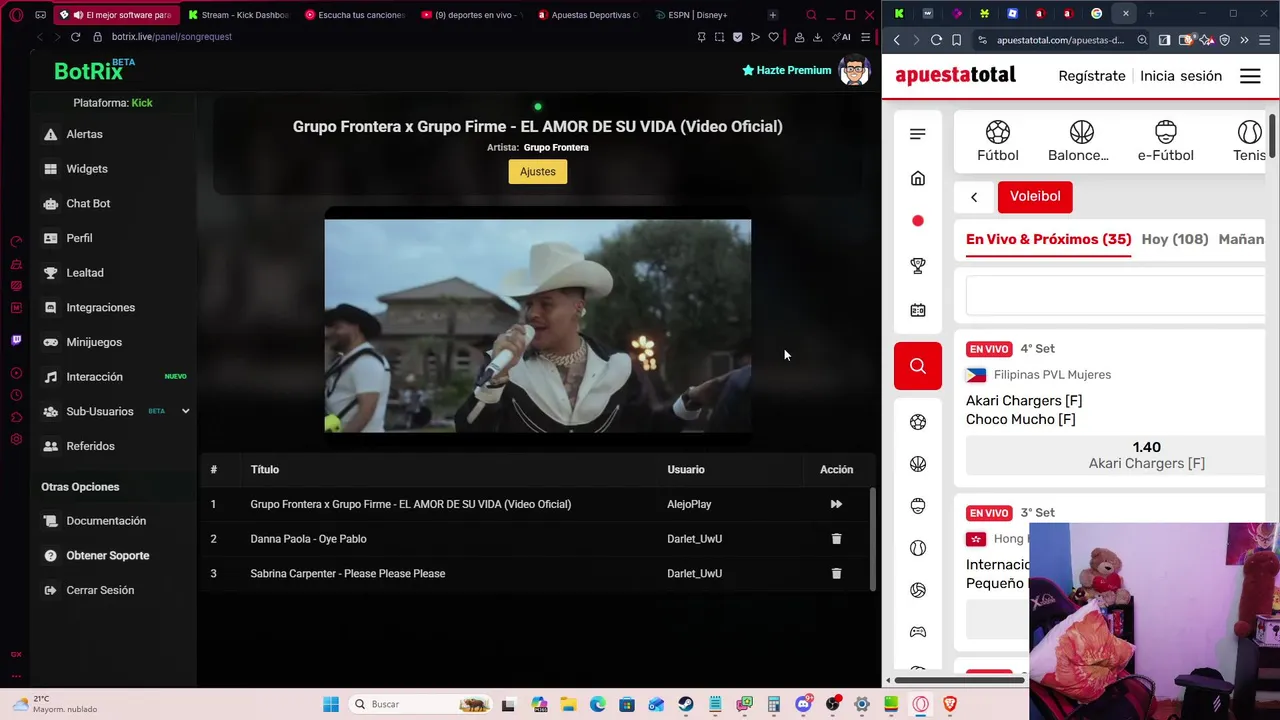Click Cerrar Sesión to log out
Image resolution: width=1280 pixels, height=720 pixels.
click(99, 590)
